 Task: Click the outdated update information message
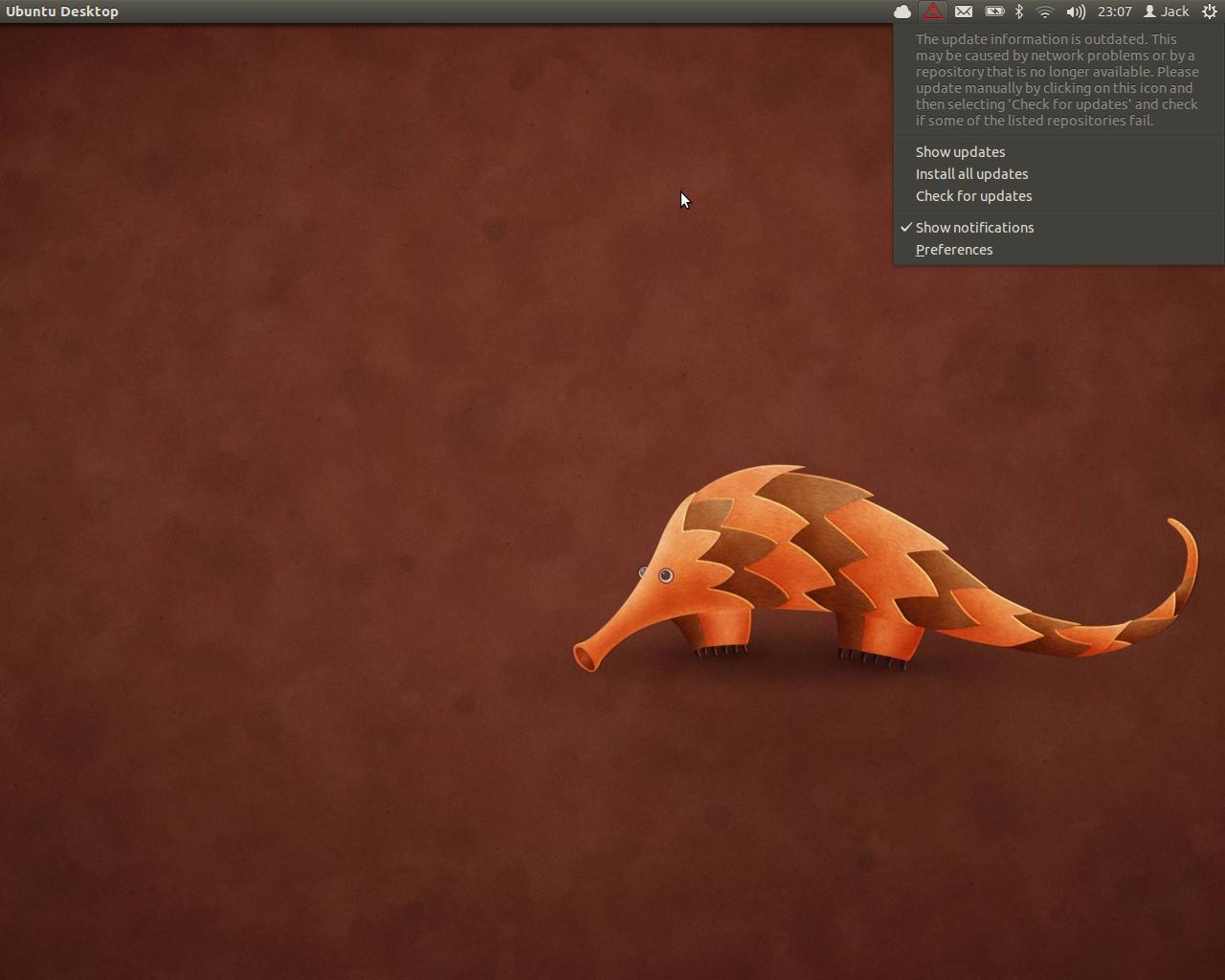(1058, 79)
